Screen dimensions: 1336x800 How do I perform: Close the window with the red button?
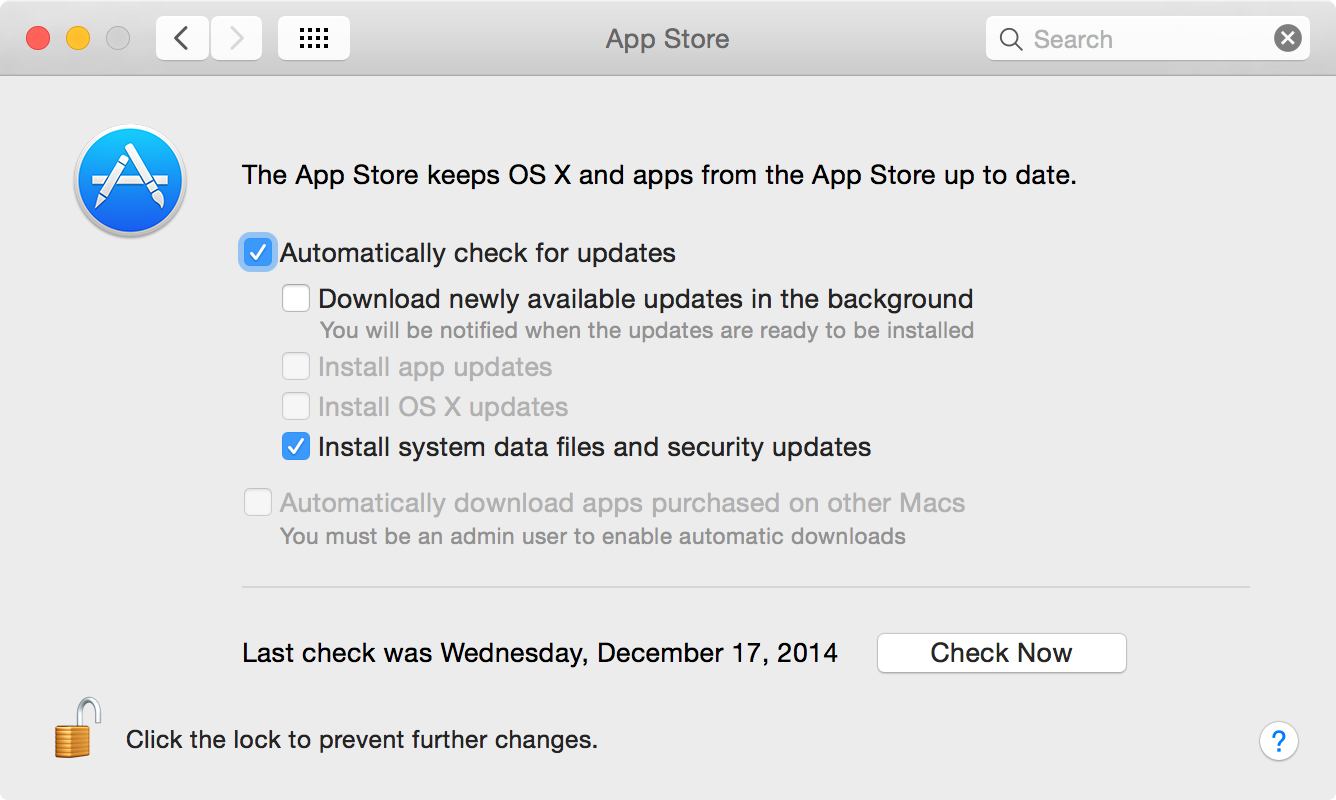[38, 39]
